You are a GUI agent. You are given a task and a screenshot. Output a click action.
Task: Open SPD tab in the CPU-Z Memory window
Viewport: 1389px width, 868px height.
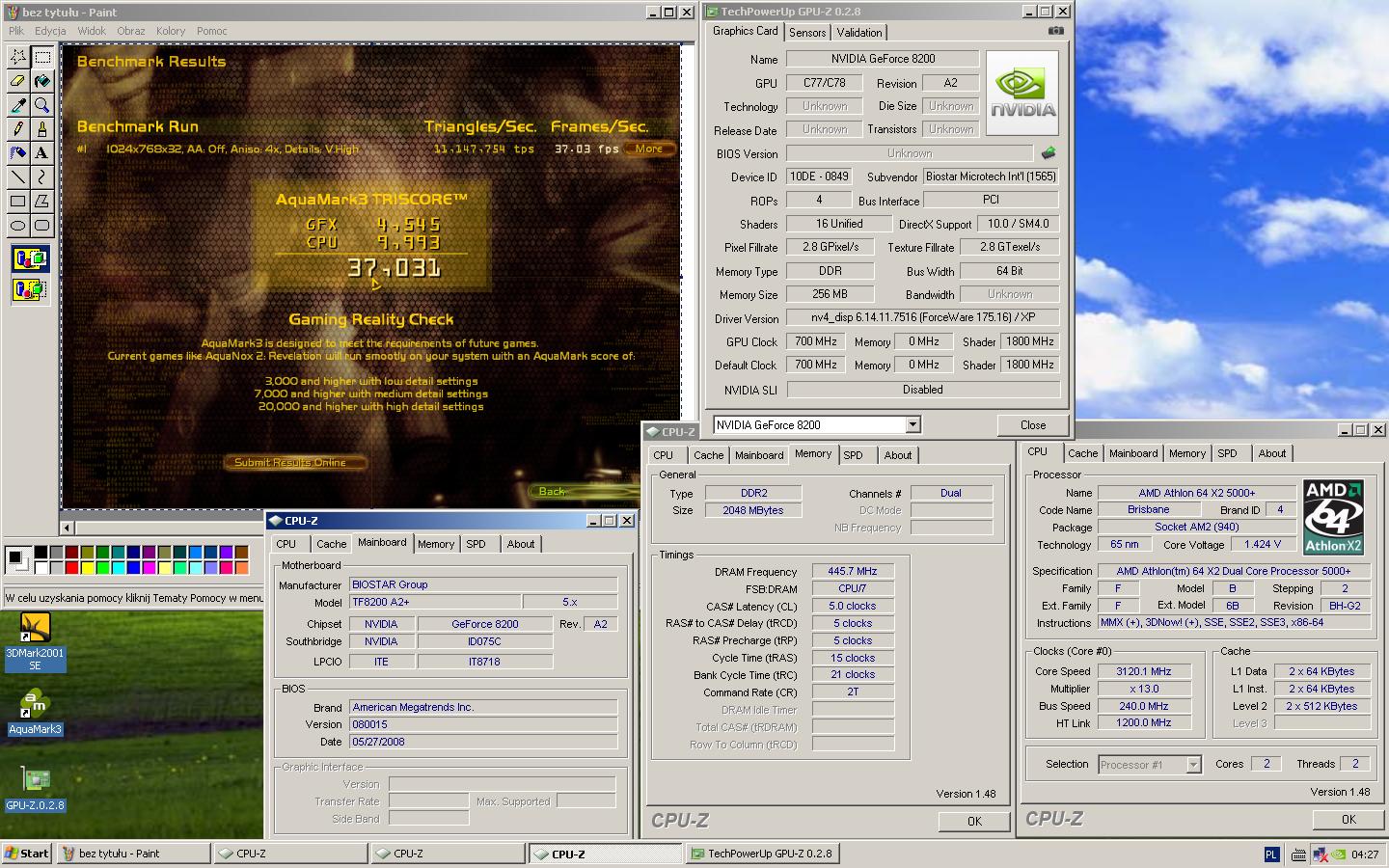click(854, 455)
